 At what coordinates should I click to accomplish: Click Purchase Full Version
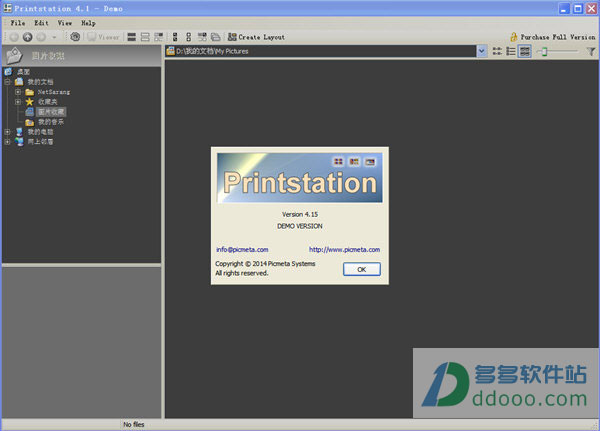pyautogui.click(x=553, y=37)
